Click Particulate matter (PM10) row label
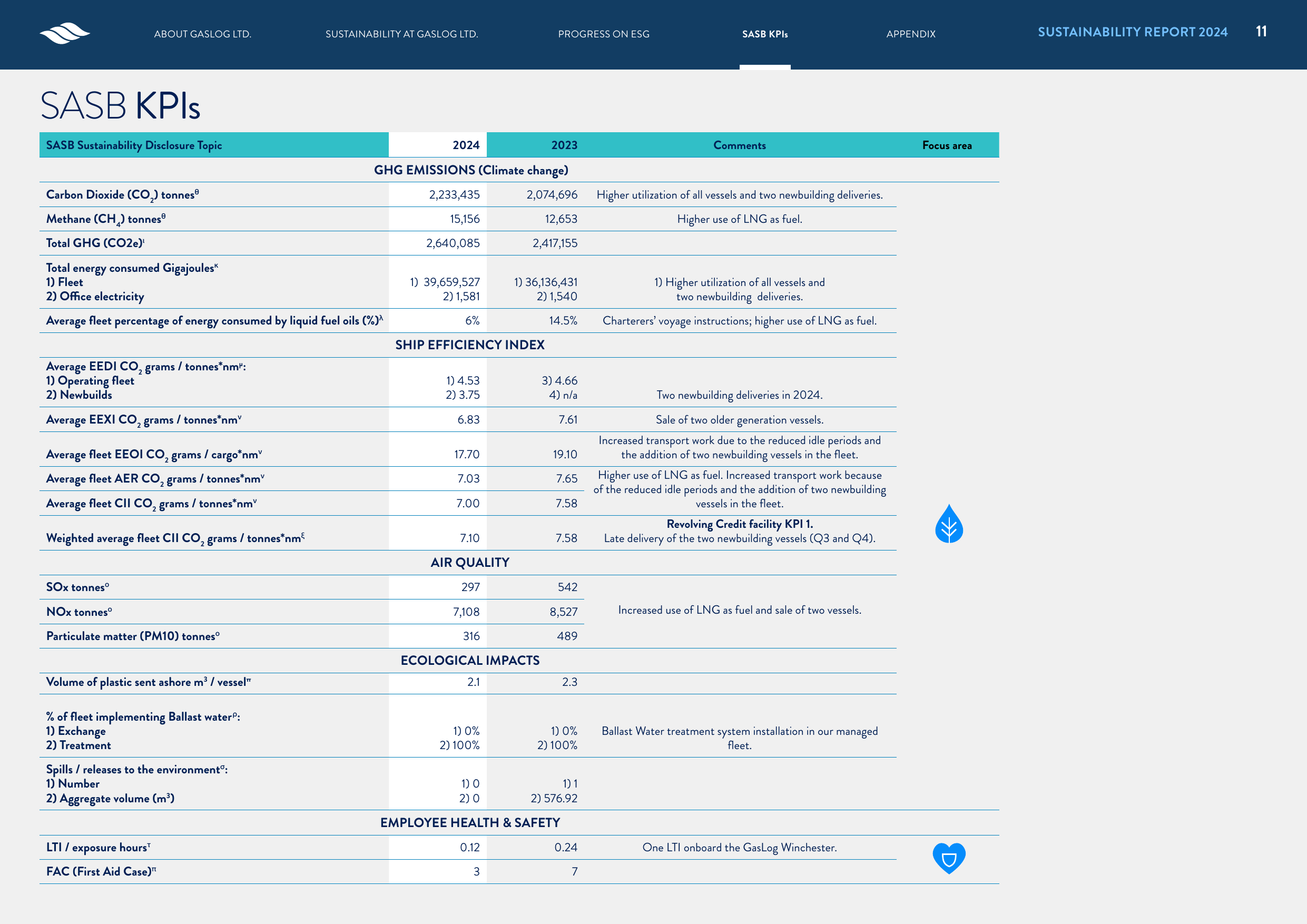Image resolution: width=1307 pixels, height=924 pixels. [133, 636]
